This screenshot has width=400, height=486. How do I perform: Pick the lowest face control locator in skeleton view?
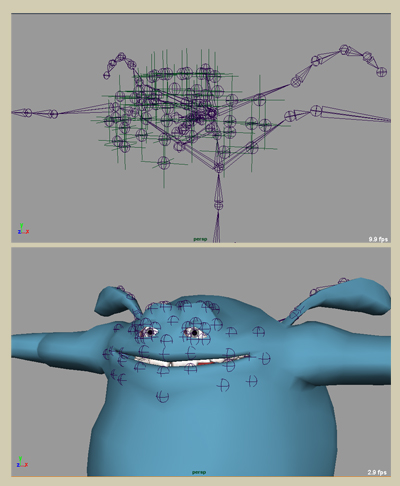[x=163, y=163]
